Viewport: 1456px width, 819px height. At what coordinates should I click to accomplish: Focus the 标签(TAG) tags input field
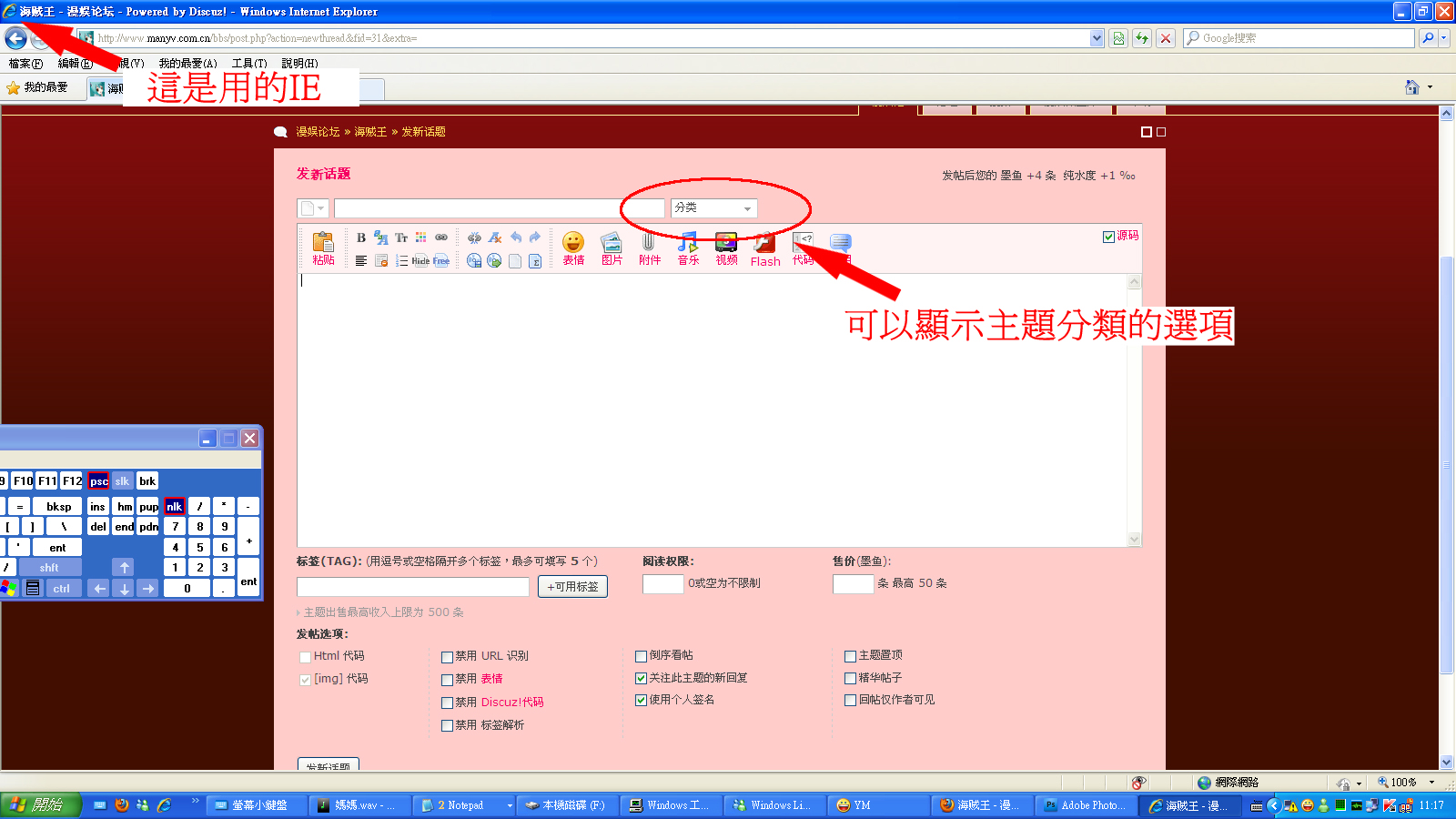413,587
